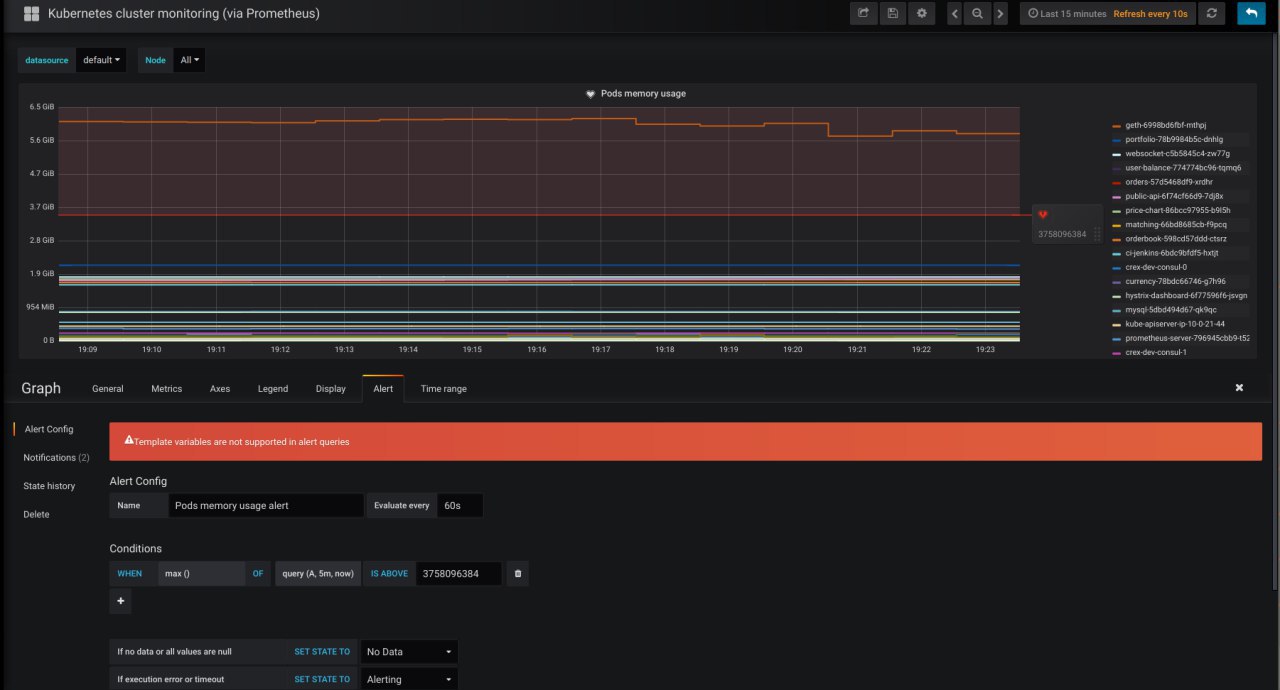The image size is (1280, 690).
Task: Click the Refresh every 10s label
Action: point(1151,14)
